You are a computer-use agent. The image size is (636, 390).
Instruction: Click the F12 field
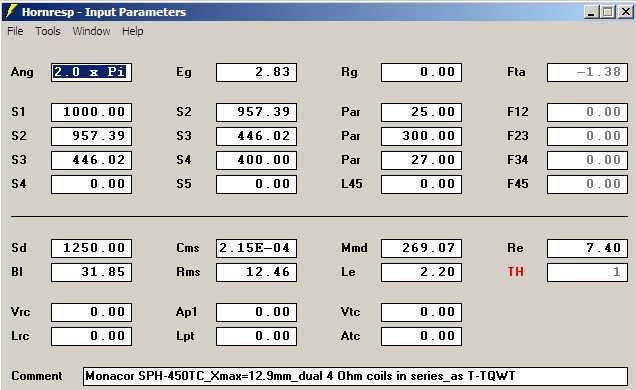tap(587, 112)
